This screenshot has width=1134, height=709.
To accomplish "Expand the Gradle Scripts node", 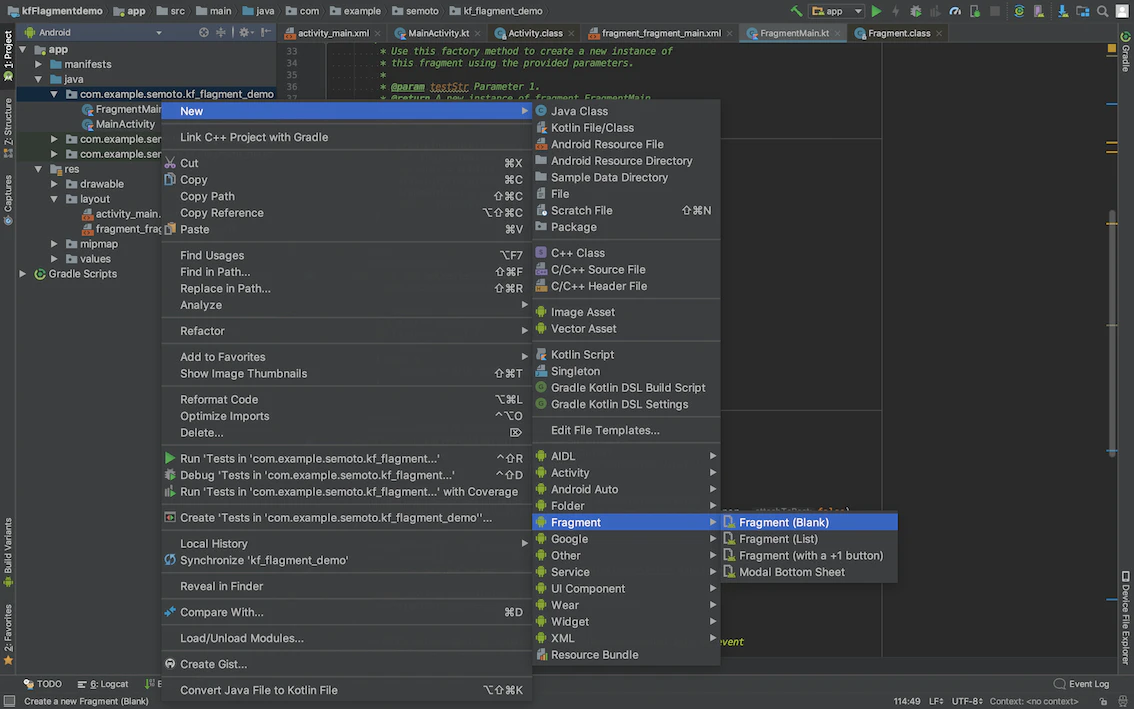I will (23, 274).
